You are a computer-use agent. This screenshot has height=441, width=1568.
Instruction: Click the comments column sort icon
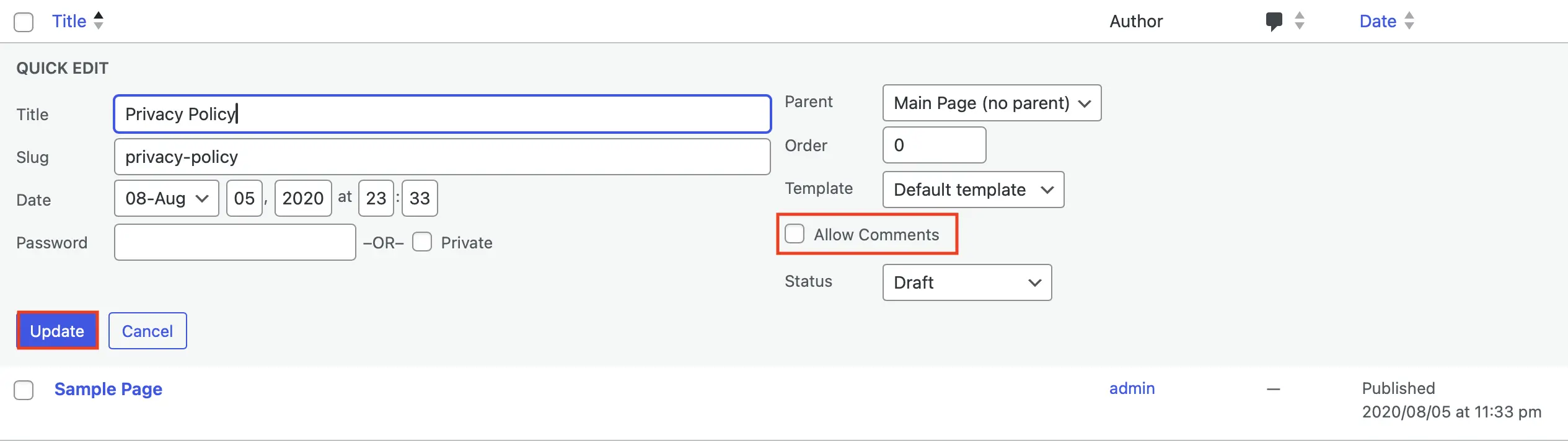coord(1300,20)
